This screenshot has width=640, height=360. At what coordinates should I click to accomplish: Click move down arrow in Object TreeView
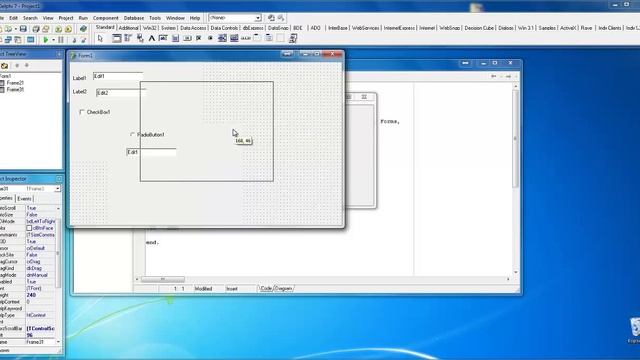pos(27,66)
